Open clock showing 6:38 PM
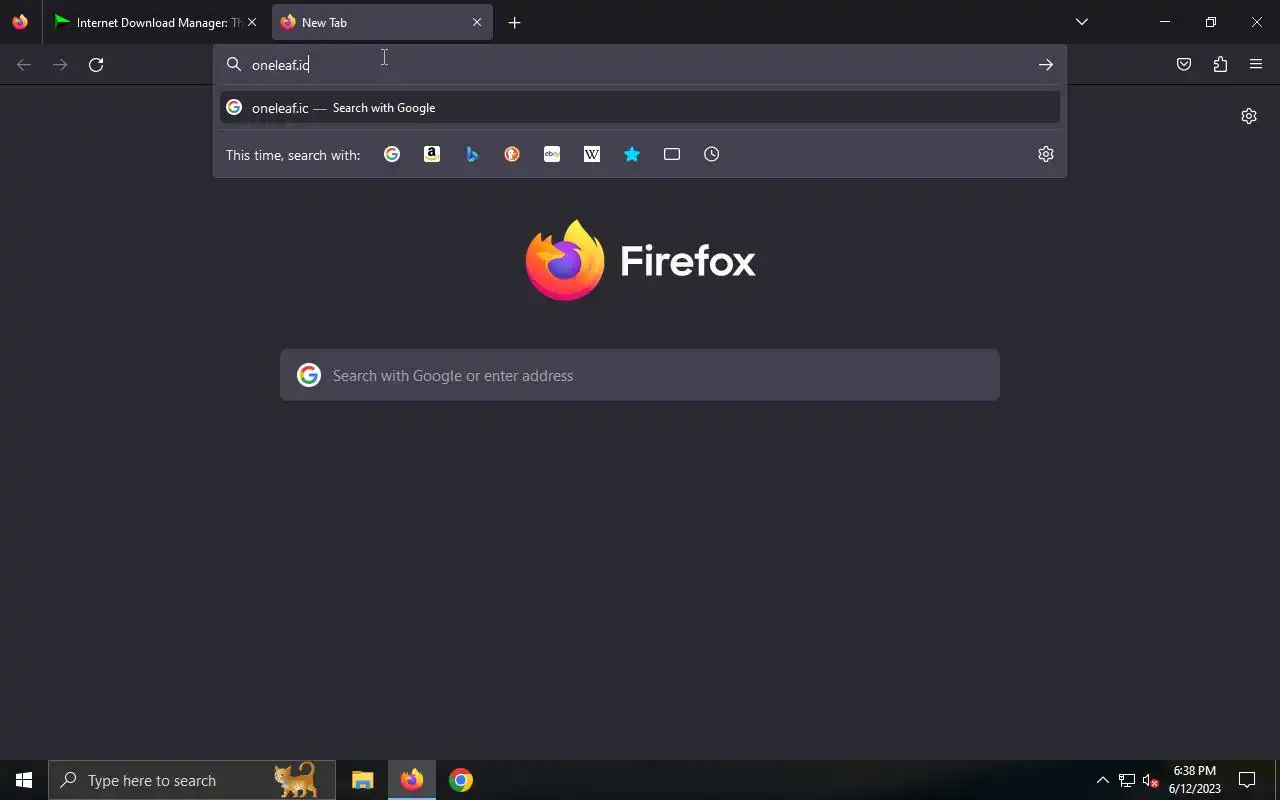Screen dimensions: 1280x800 1195,780
